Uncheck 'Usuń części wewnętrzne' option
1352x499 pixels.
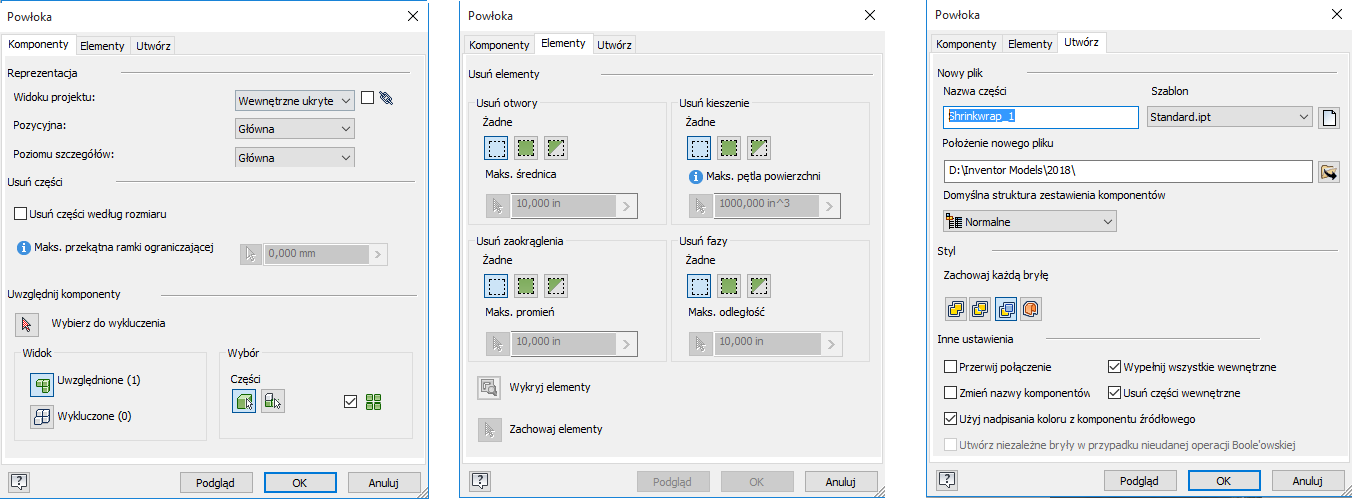(x=1116, y=393)
